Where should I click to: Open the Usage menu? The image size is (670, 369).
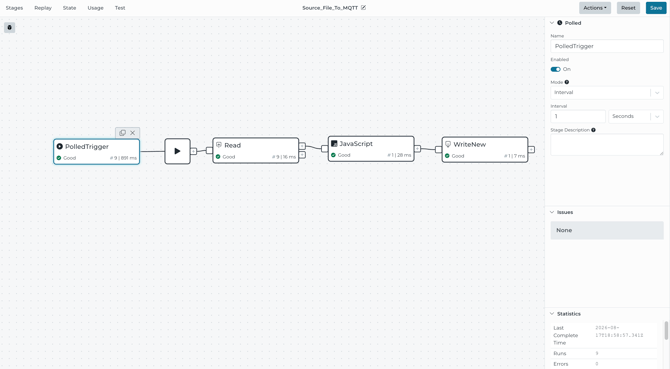click(x=96, y=8)
